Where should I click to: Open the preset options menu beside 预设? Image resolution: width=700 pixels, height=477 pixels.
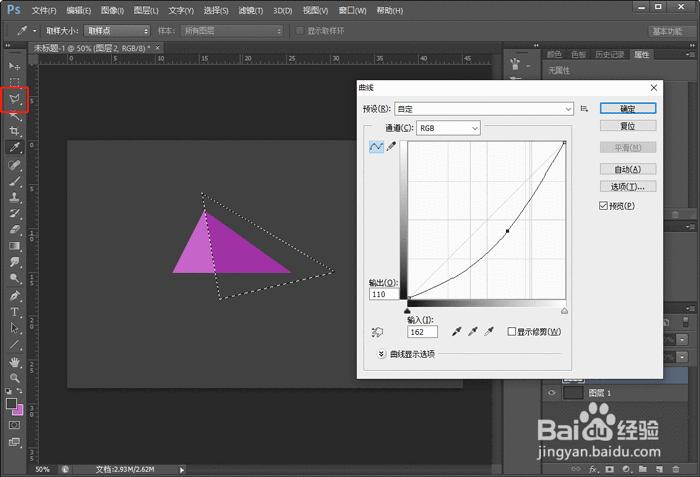[x=584, y=109]
